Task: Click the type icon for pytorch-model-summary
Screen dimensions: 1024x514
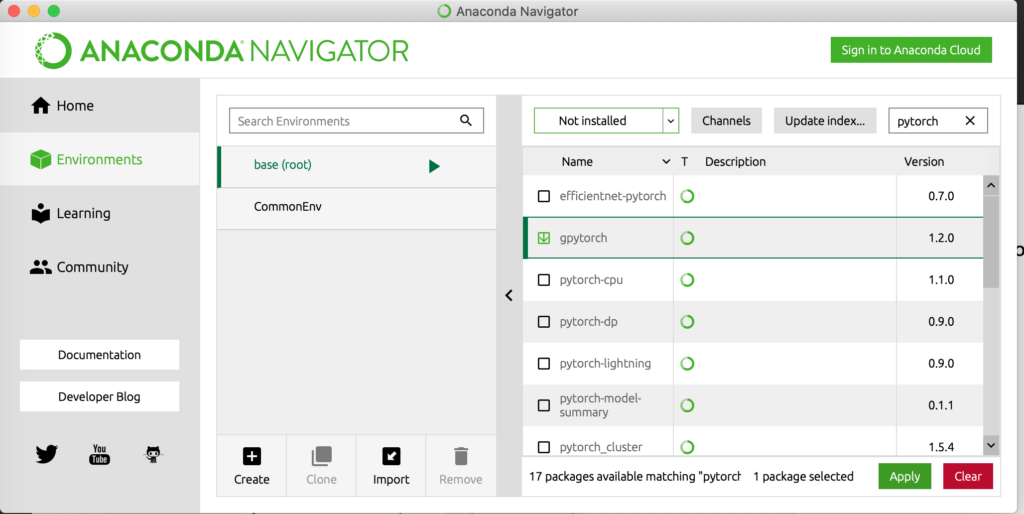Action: pyautogui.click(x=687, y=405)
